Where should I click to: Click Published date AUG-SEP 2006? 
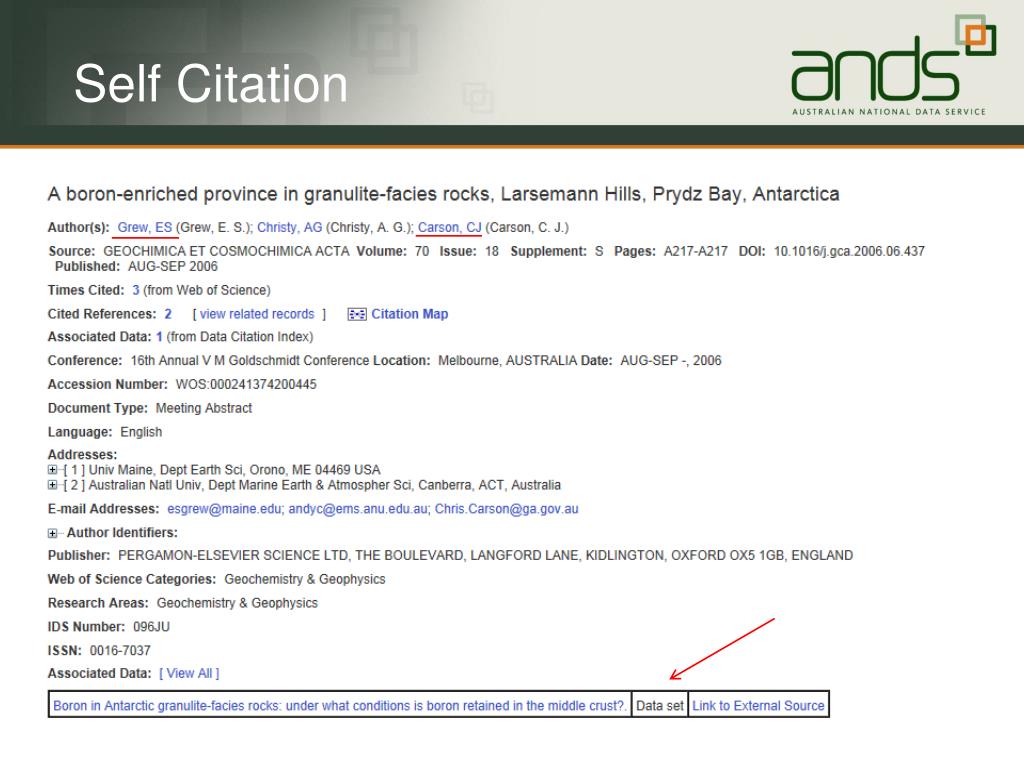pyautogui.click(x=172, y=266)
